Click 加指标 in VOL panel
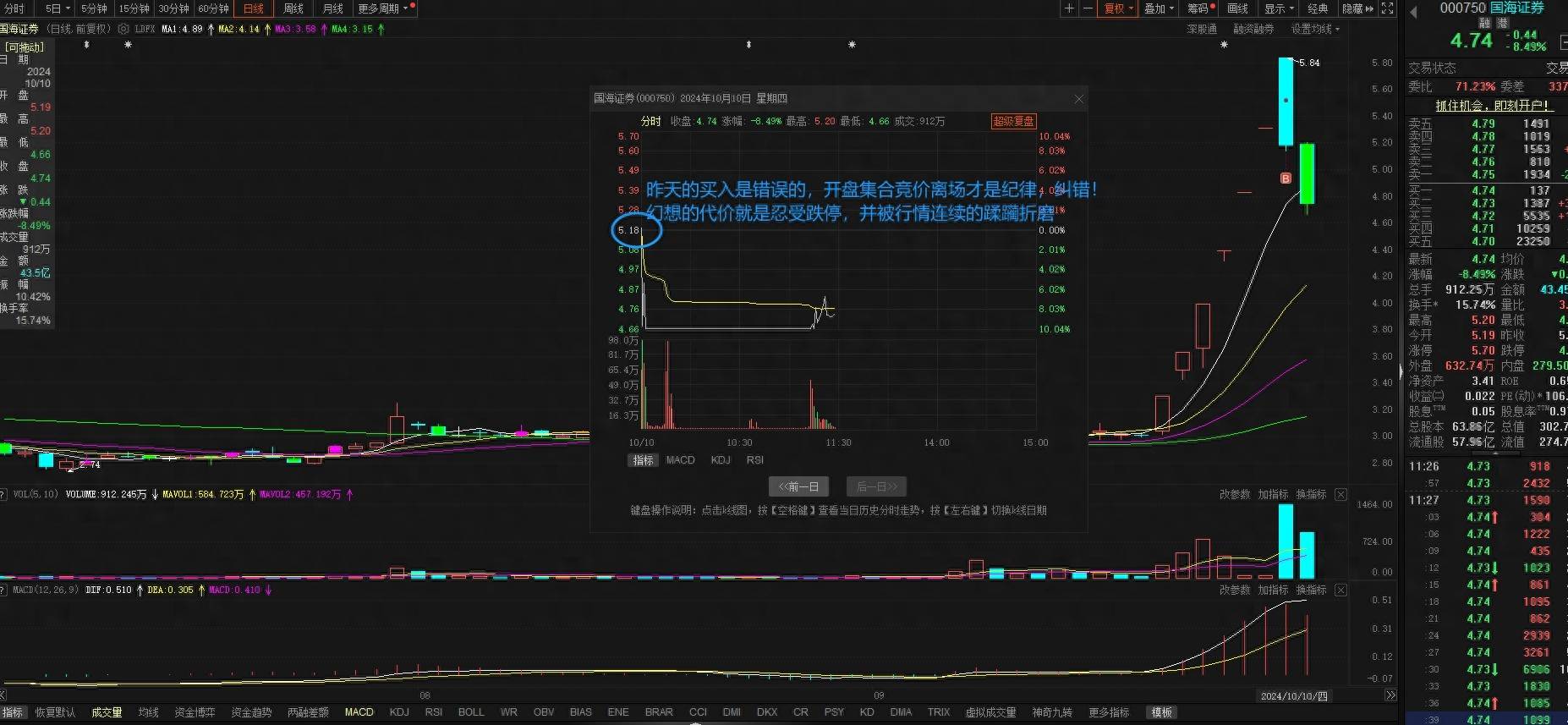This screenshot has height=725, width=1568. pyautogui.click(x=1273, y=494)
